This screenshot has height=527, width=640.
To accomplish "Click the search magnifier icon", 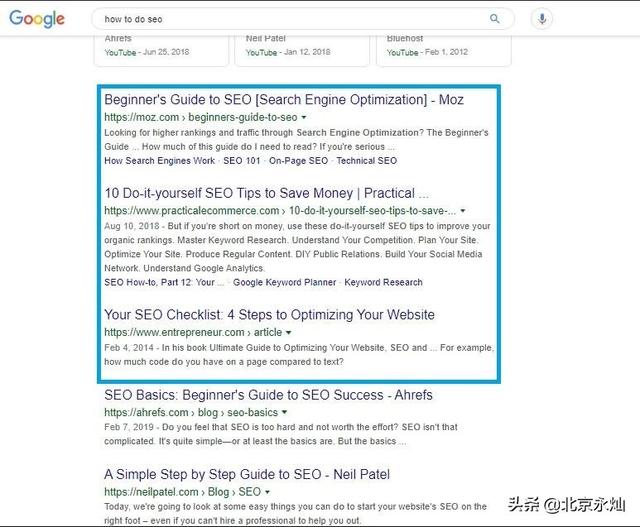I will (494, 18).
